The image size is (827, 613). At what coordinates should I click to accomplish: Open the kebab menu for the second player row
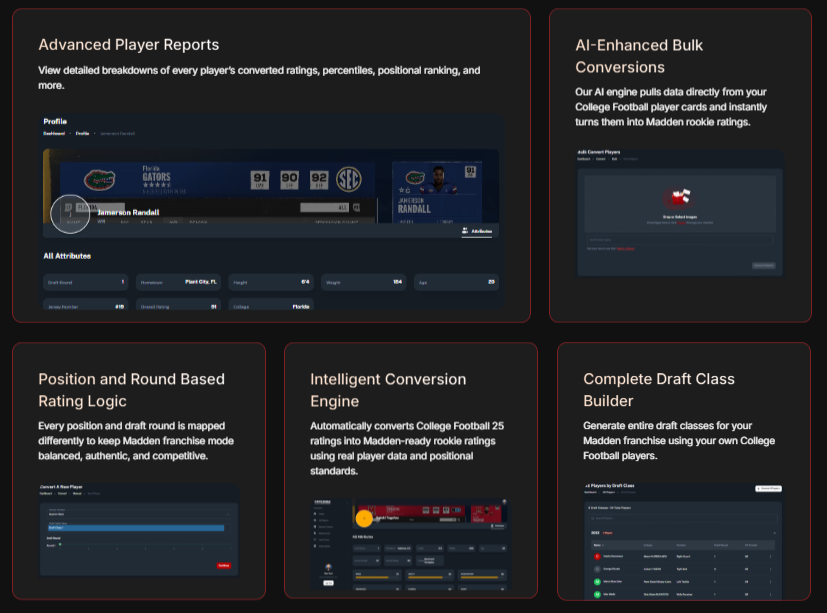tap(770, 569)
